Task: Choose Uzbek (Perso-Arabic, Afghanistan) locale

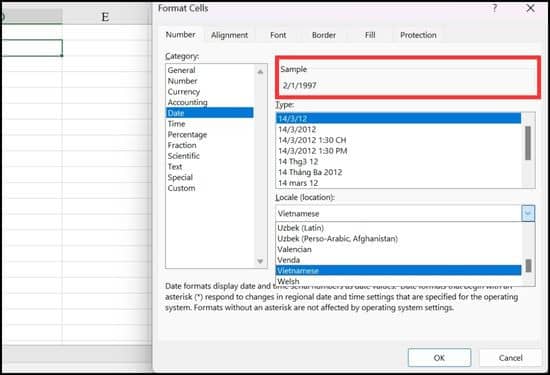Action: point(398,239)
